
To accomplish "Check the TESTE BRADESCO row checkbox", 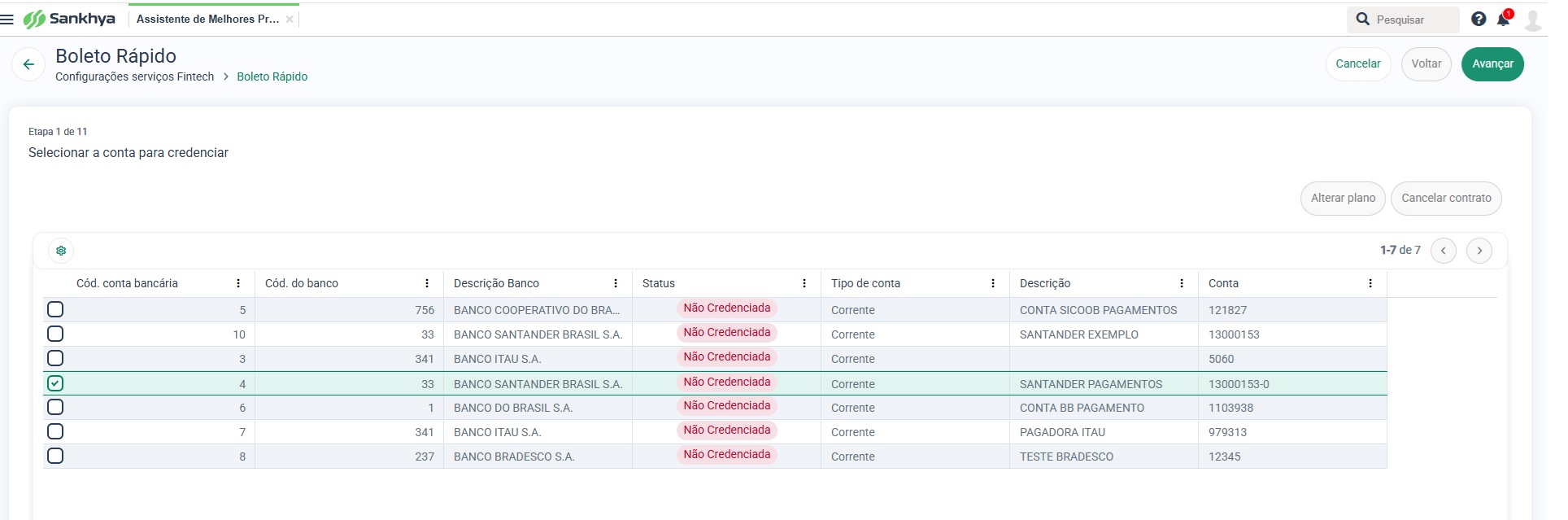I will point(55,456).
